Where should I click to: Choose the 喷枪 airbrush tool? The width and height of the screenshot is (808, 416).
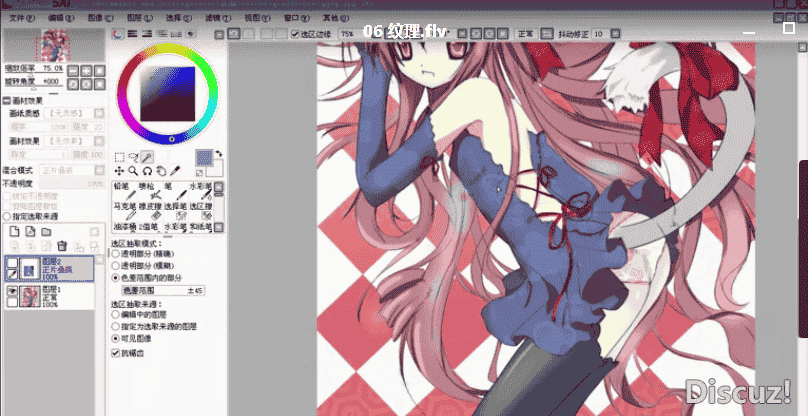[x=150, y=191]
